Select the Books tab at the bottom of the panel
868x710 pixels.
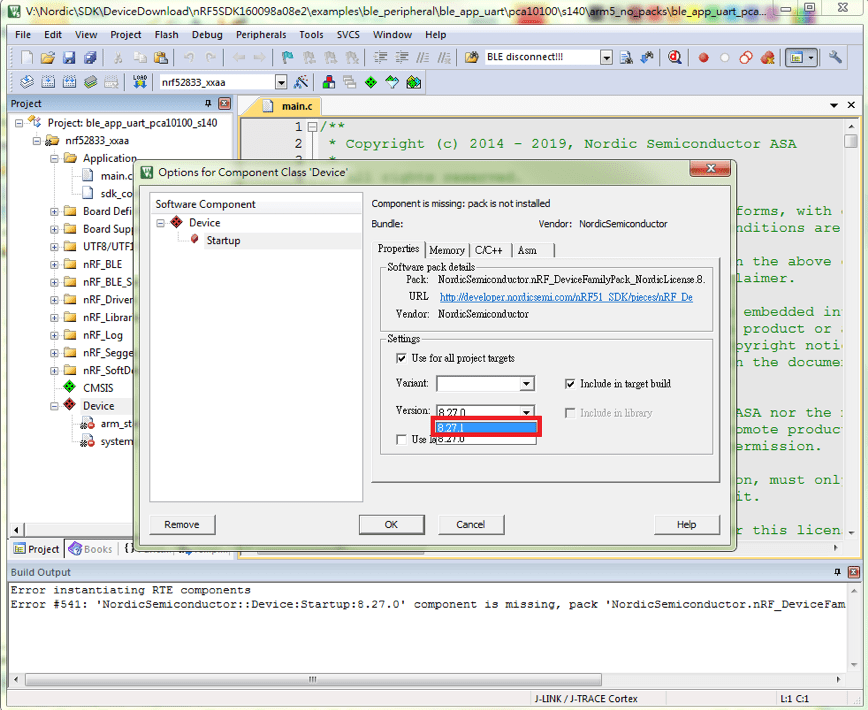[91, 549]
